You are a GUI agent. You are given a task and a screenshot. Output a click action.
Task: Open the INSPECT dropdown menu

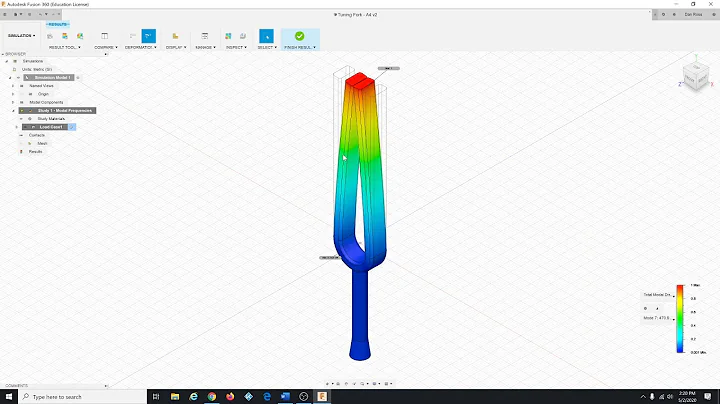click(x=236, y=47)
